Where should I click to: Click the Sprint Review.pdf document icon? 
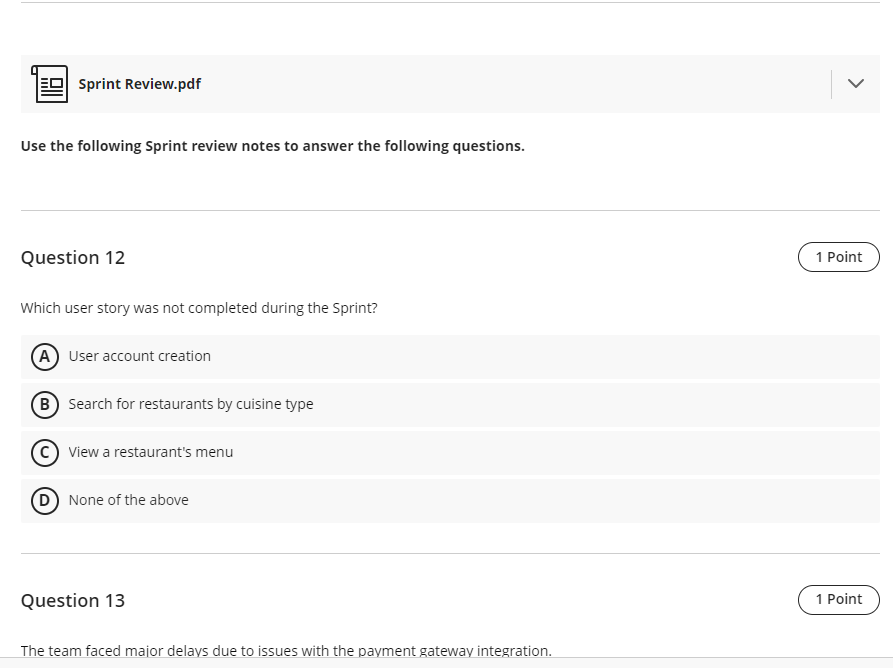(49, 84)
